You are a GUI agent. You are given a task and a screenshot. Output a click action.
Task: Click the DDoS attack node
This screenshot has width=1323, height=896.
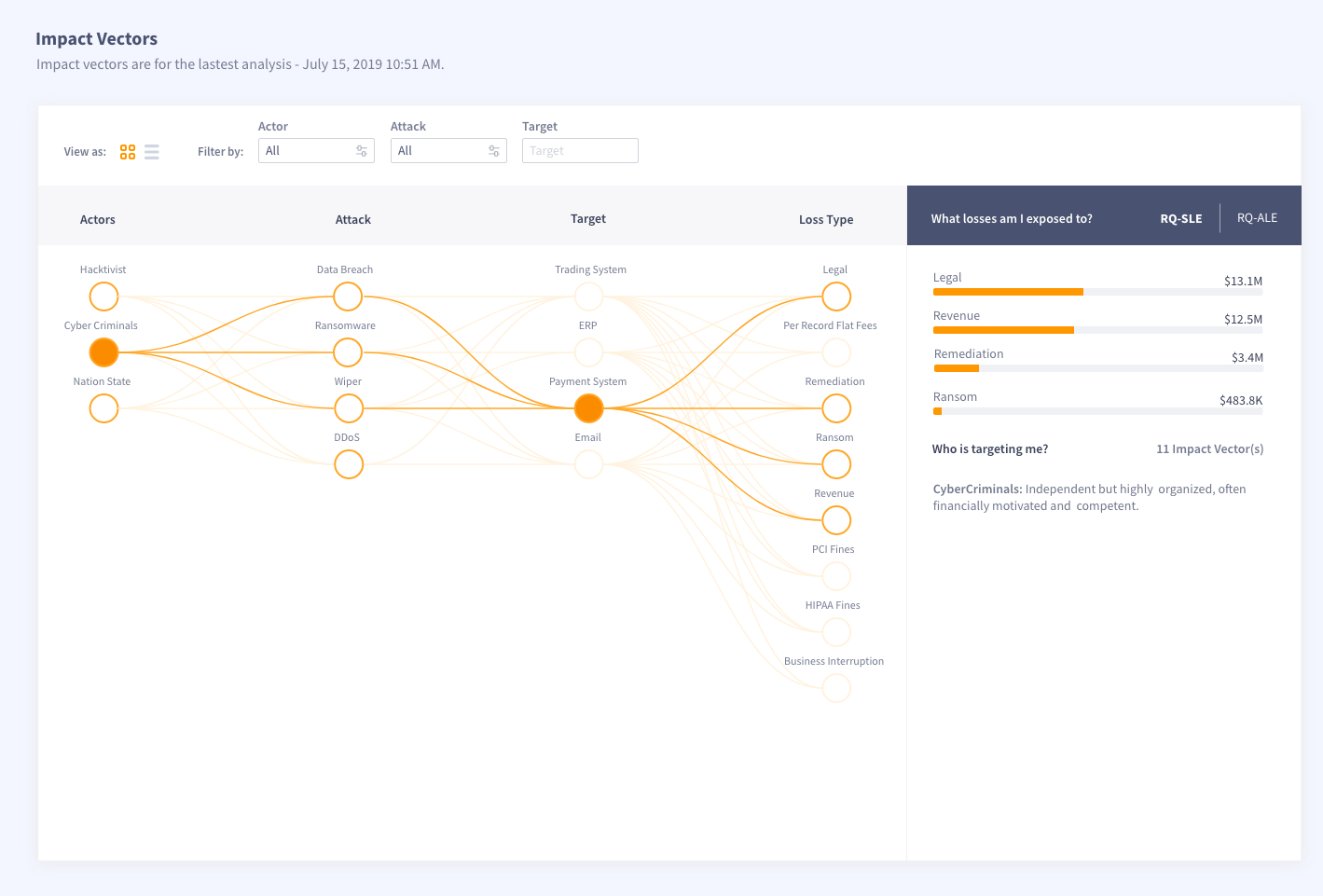[x=348, y=464]
